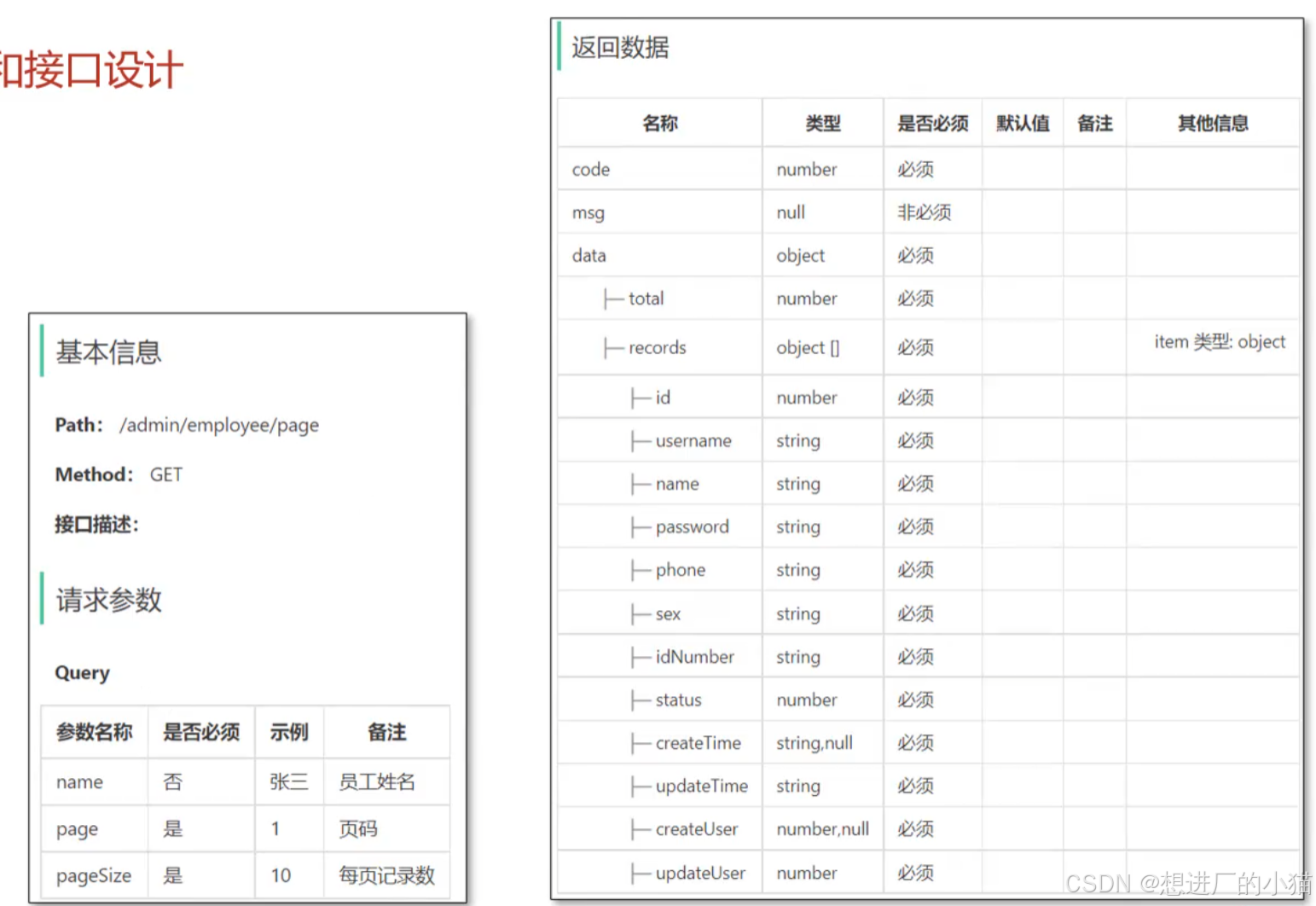This screenshot has height=906, width=1316.
Task: Select the phone field
Action: 681,570
